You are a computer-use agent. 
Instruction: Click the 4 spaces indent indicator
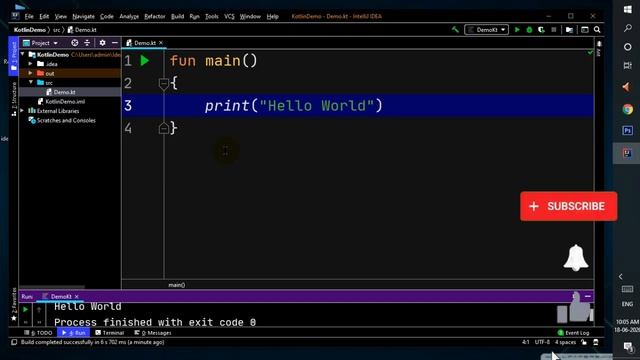click(x=565, y=342)
